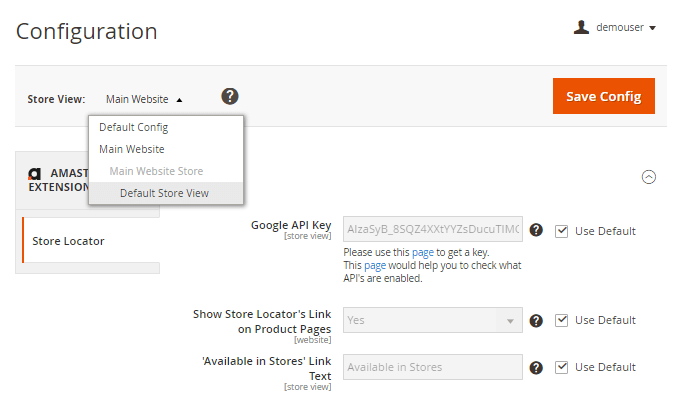This screenshot has width=685, height=400.
Task: Choose Main Website in scope menu
Action: point(132,149)
